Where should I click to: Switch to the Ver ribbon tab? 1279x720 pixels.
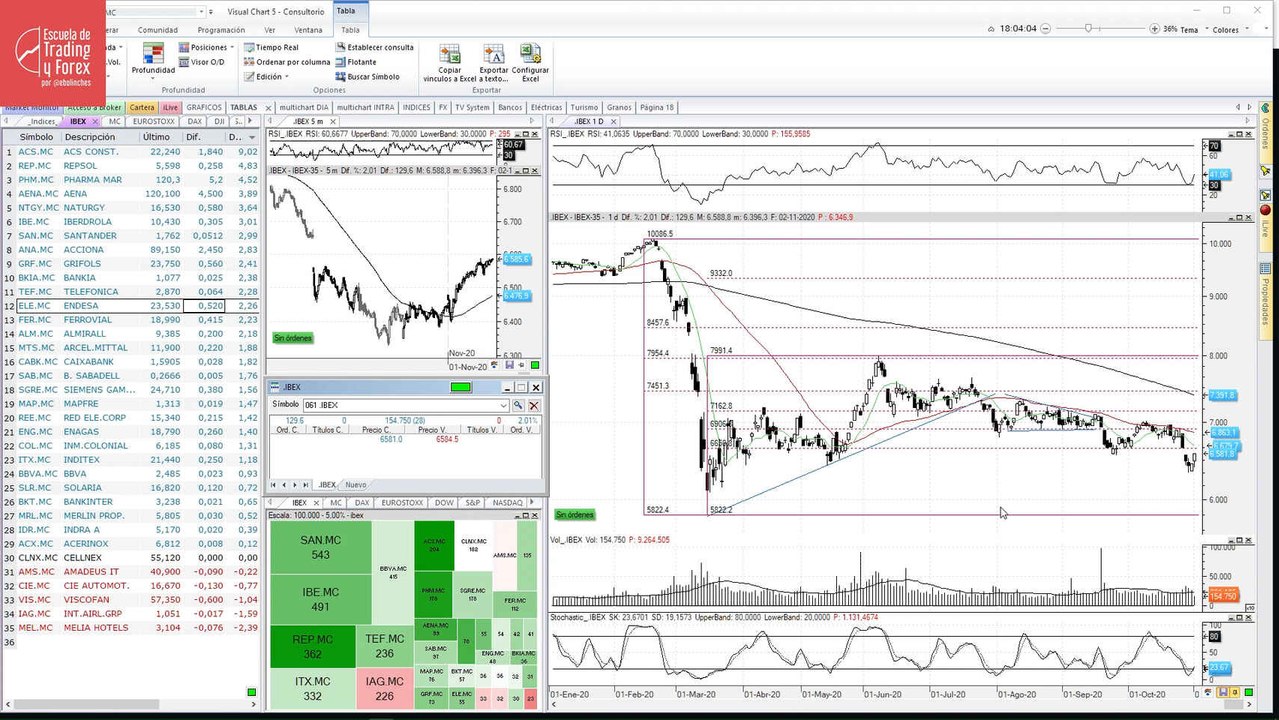tap(270, 30)
